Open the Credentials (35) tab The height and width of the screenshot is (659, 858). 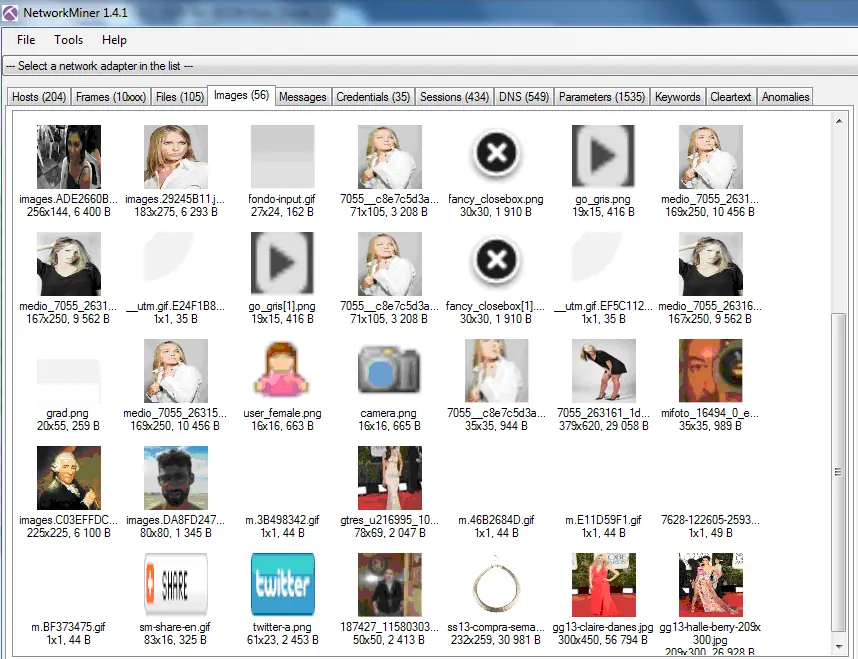click(x=373, y=97)
